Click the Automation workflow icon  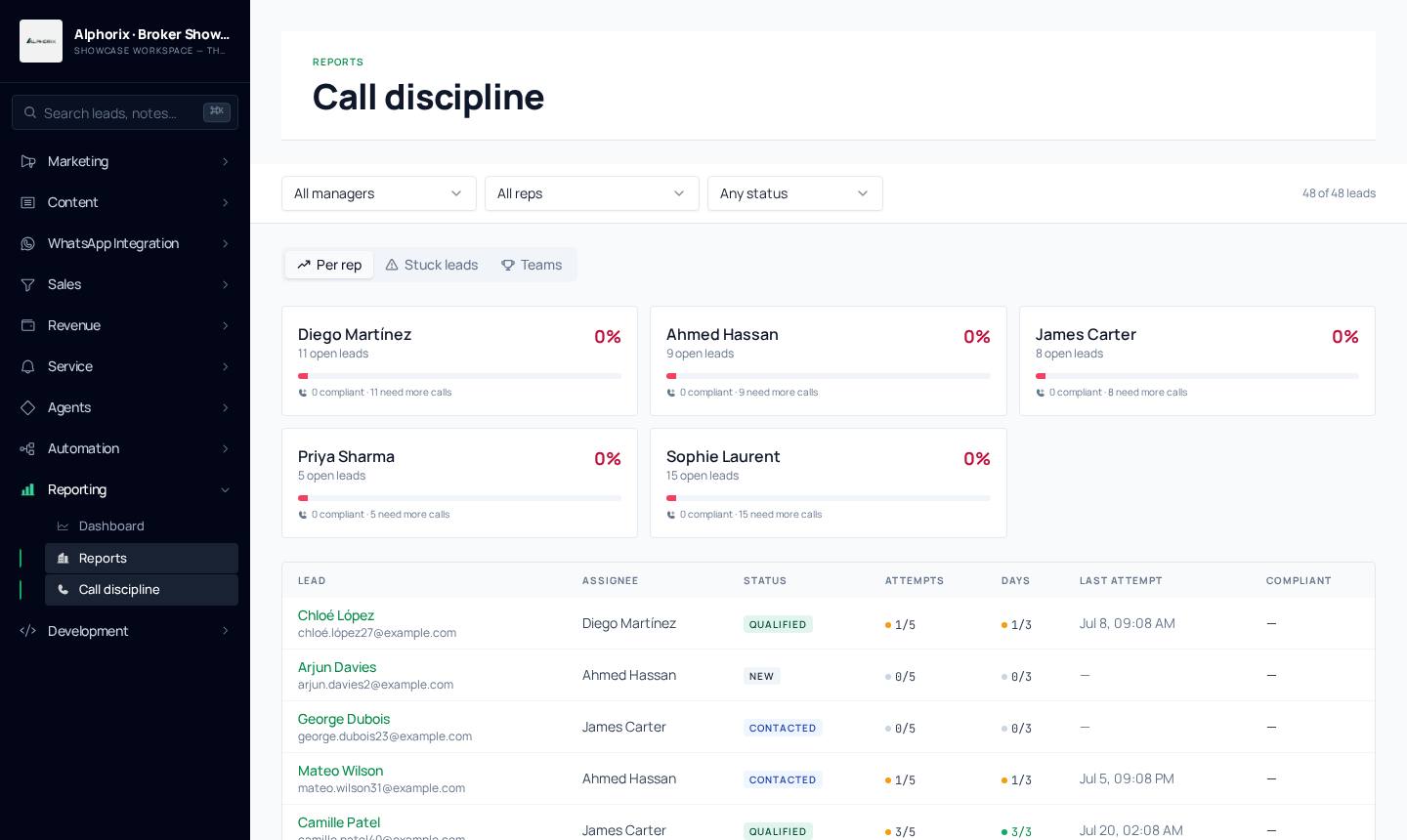pyautogui.click(x=28, y=448)
